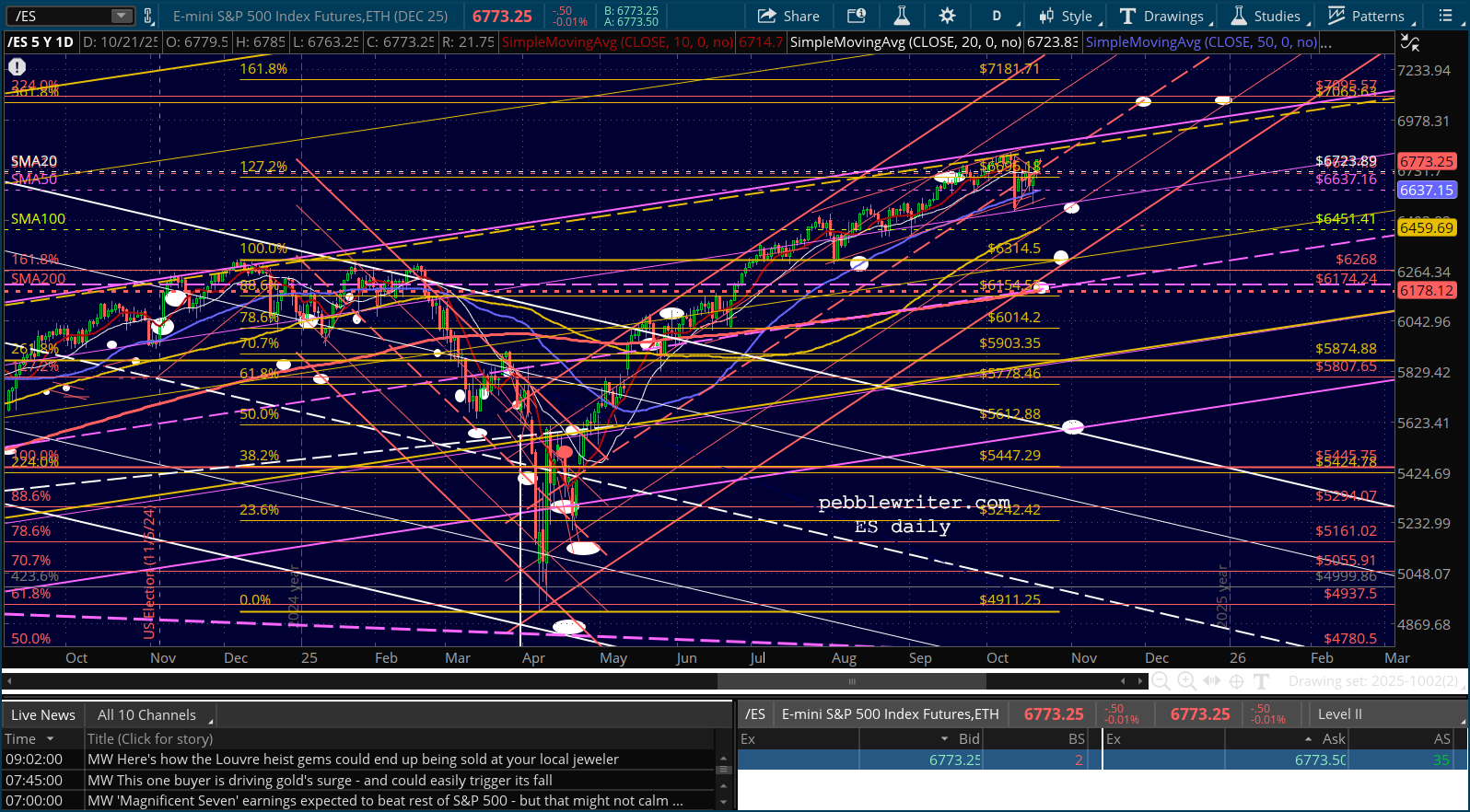Click the 6459.69 yellow price axis tag
1470x812 pixels.
pyautogui.click(x=1427, y=227)
